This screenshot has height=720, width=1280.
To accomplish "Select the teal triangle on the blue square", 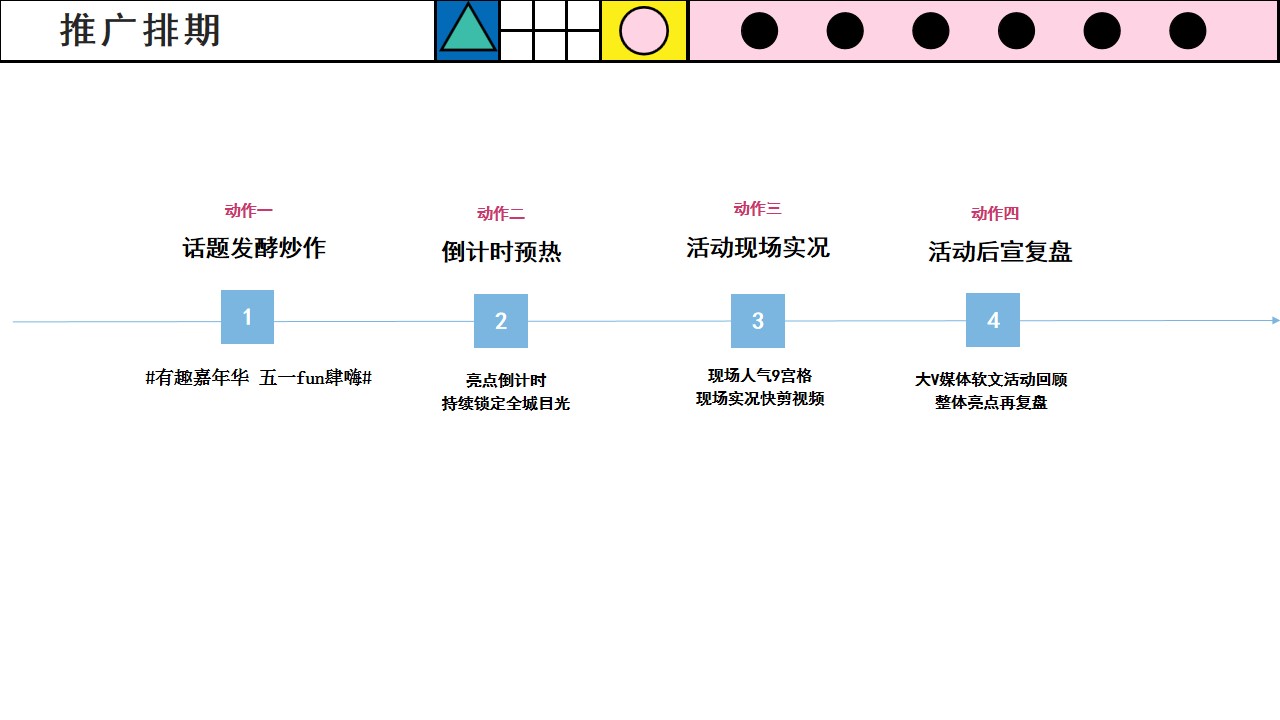I will click(468, 29).
